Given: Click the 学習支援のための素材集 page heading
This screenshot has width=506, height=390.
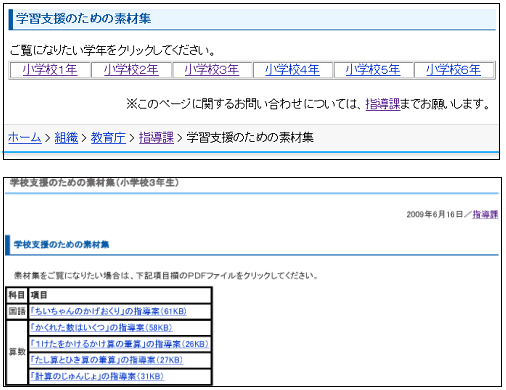Looking at the screenshot, I should [x=83, y=19].
